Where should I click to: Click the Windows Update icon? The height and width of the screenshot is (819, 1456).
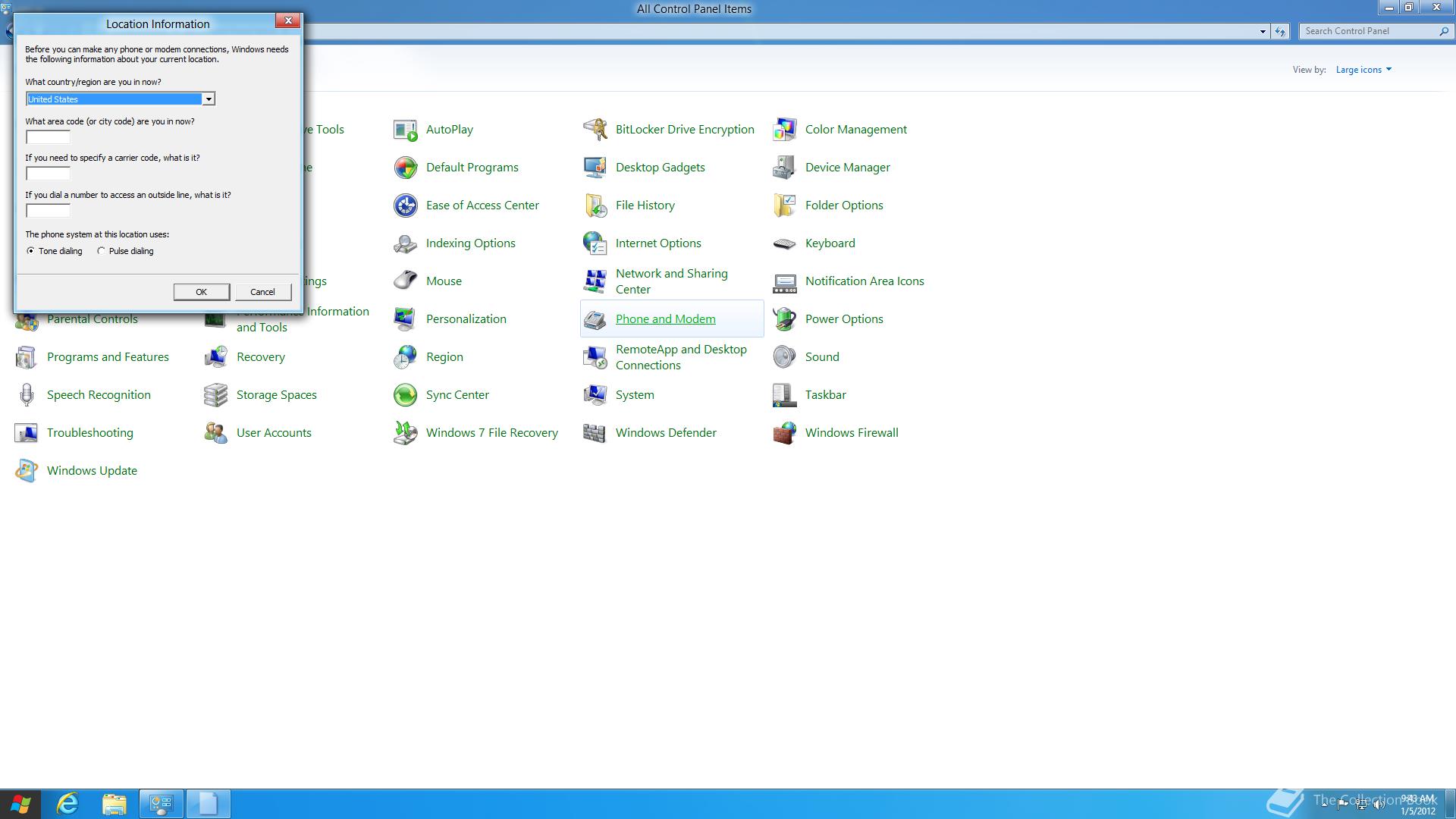27,471
